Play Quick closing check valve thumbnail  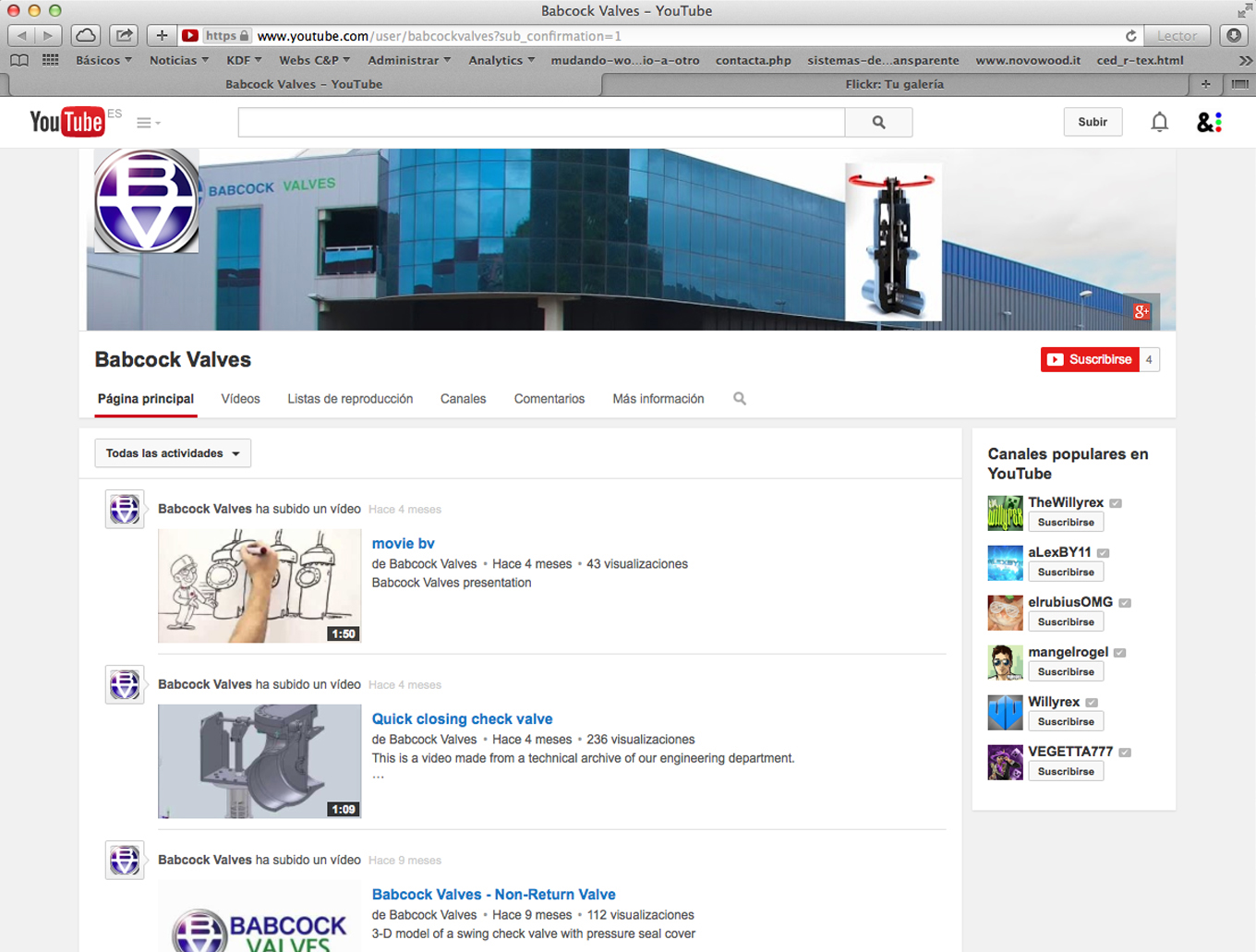pos(260,761)
